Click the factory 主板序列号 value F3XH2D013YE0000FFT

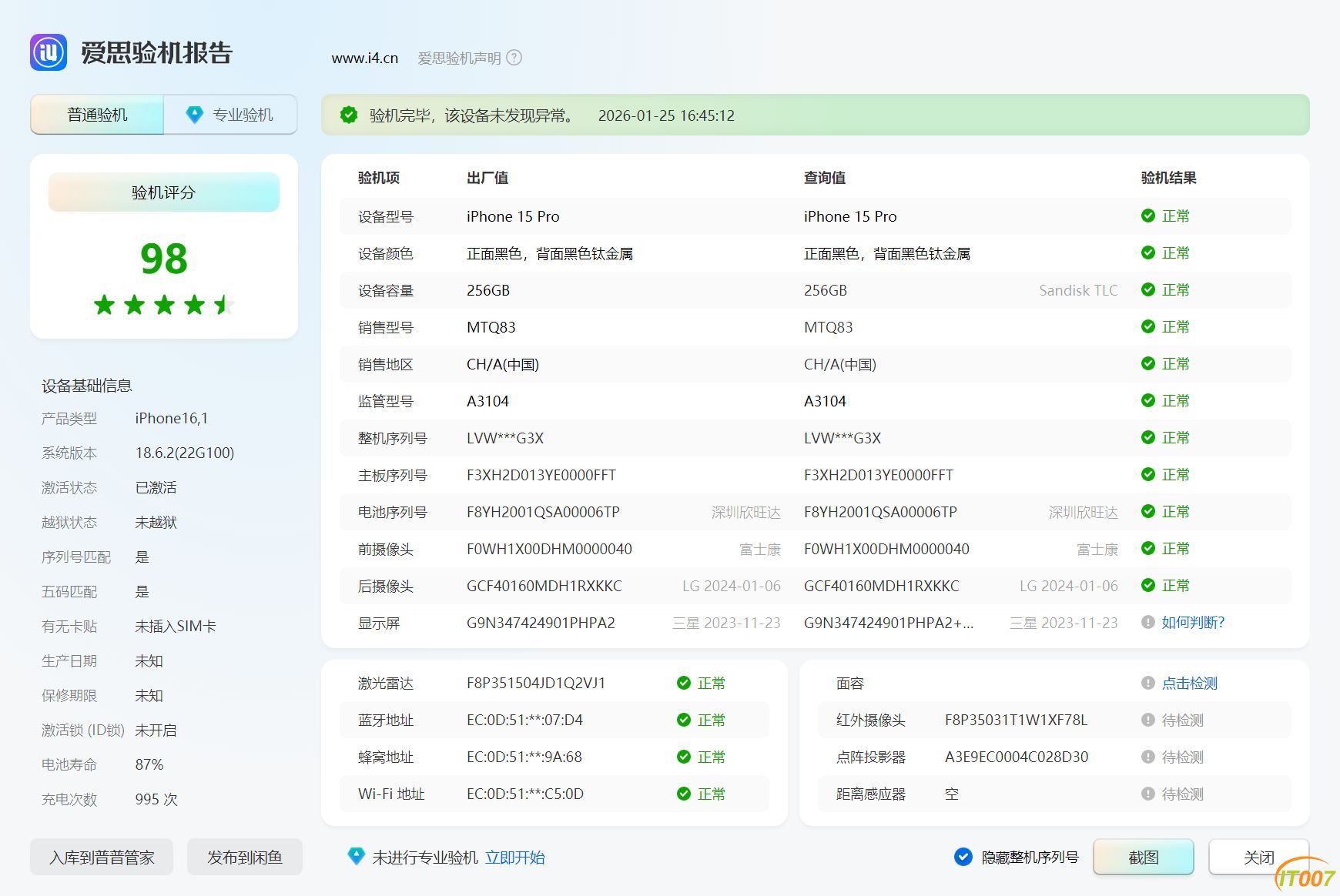(x=541, y=475)
